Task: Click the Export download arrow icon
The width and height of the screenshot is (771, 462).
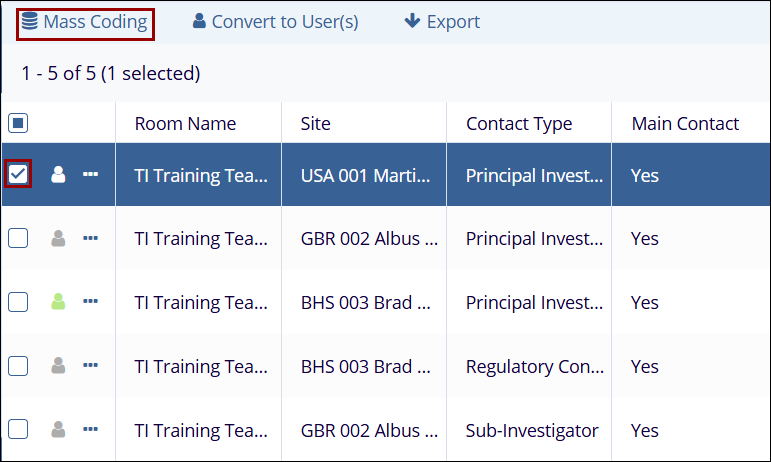Action: pyautogui.click(x=411, y=22)
